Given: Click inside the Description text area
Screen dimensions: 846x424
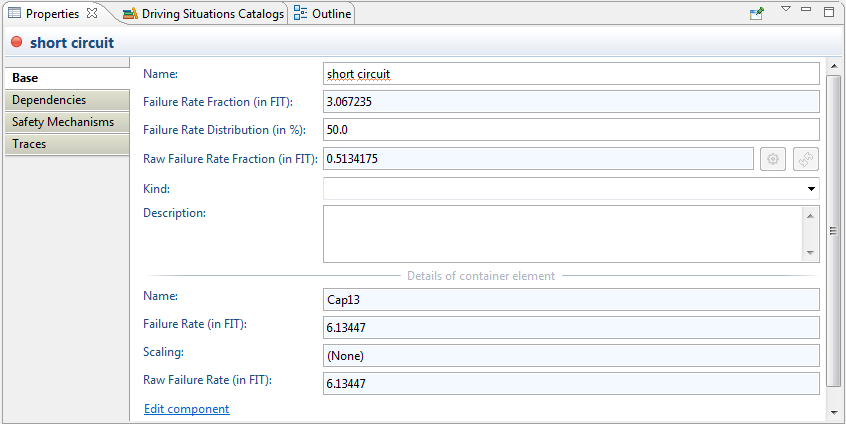Looking at the screenshot, I should tap(561, 234).
